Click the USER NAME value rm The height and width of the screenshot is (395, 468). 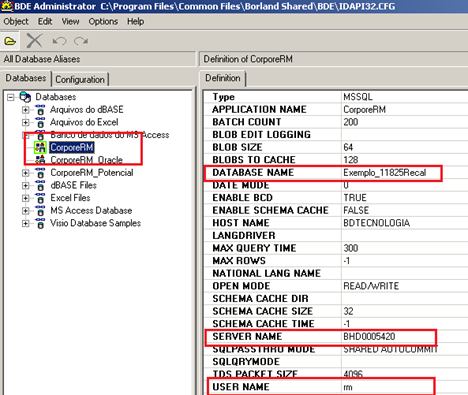point(348,387)
